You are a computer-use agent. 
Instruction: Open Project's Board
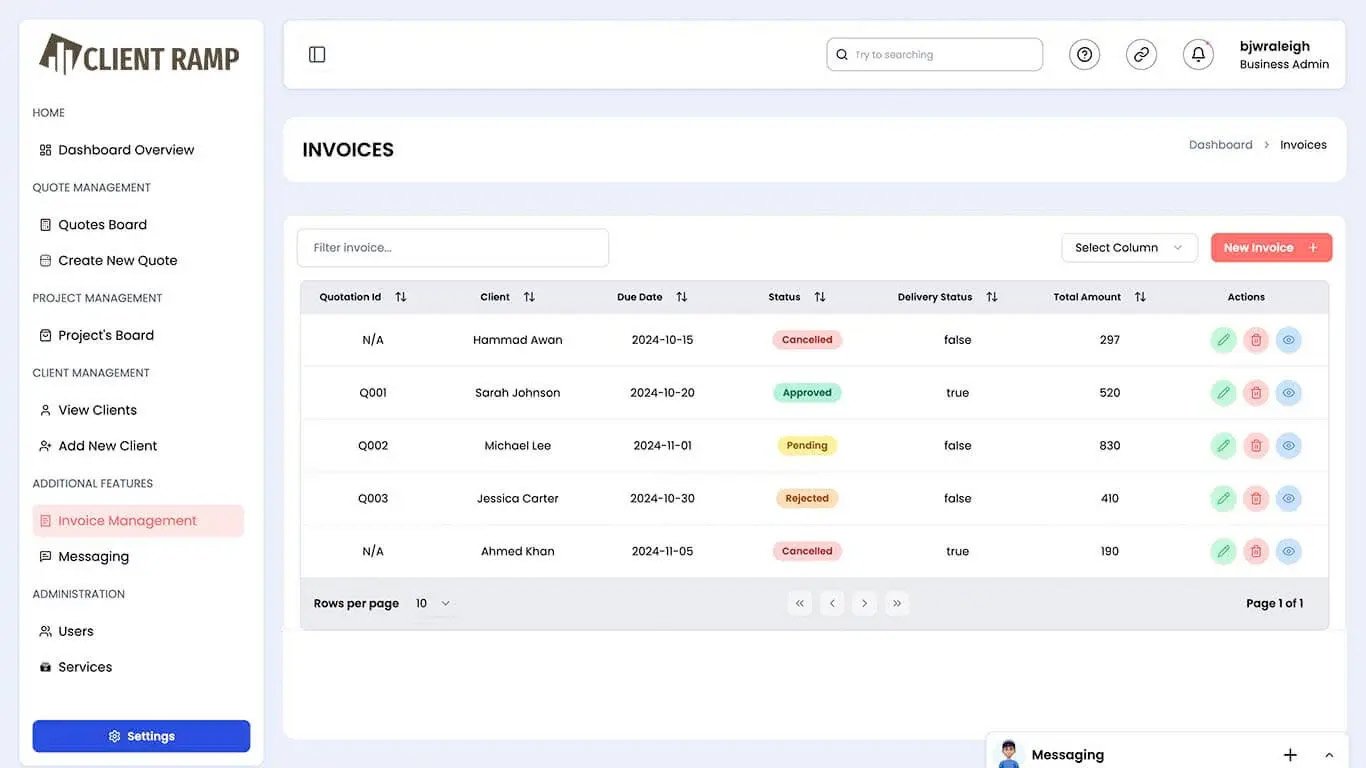click(96, 335)
